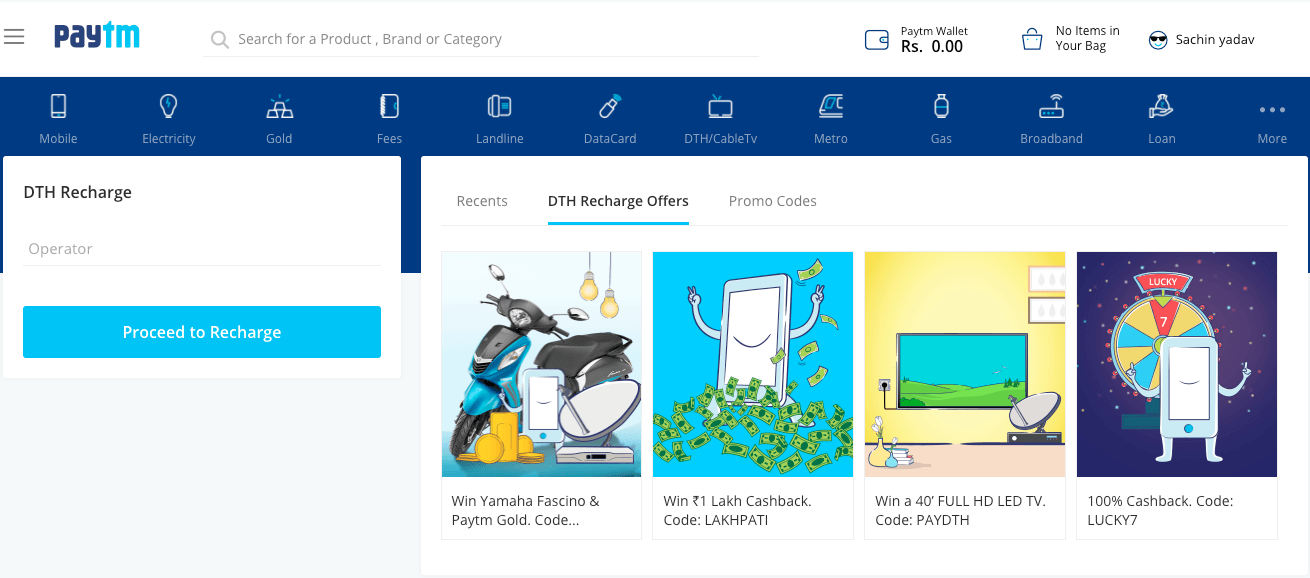
Task: Click the 'Rs. 0.00' wallet balance
Action: [932, 46]
